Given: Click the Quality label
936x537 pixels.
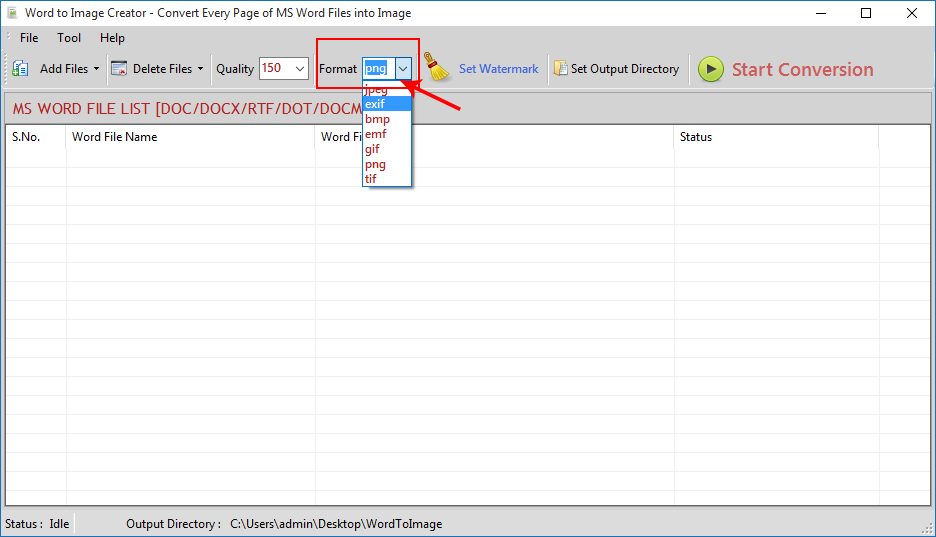Looking at the screenshot, I should [235, 69].
